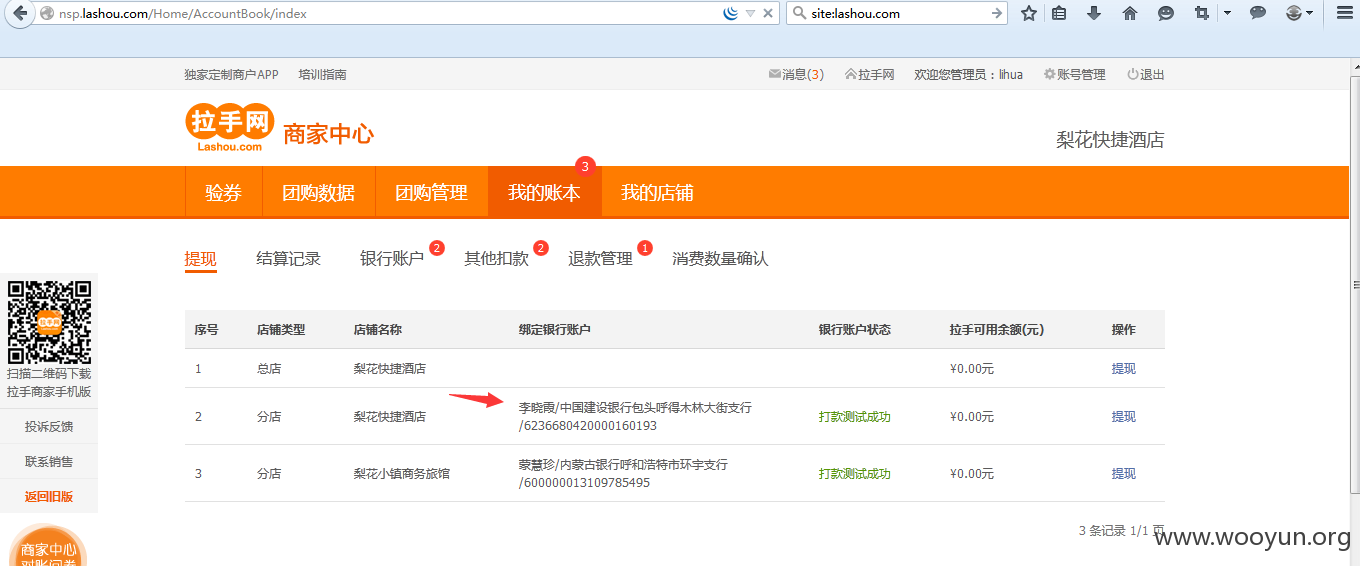
Task: Click the chat bubble toolbar icon
Action: (1258, 14)
